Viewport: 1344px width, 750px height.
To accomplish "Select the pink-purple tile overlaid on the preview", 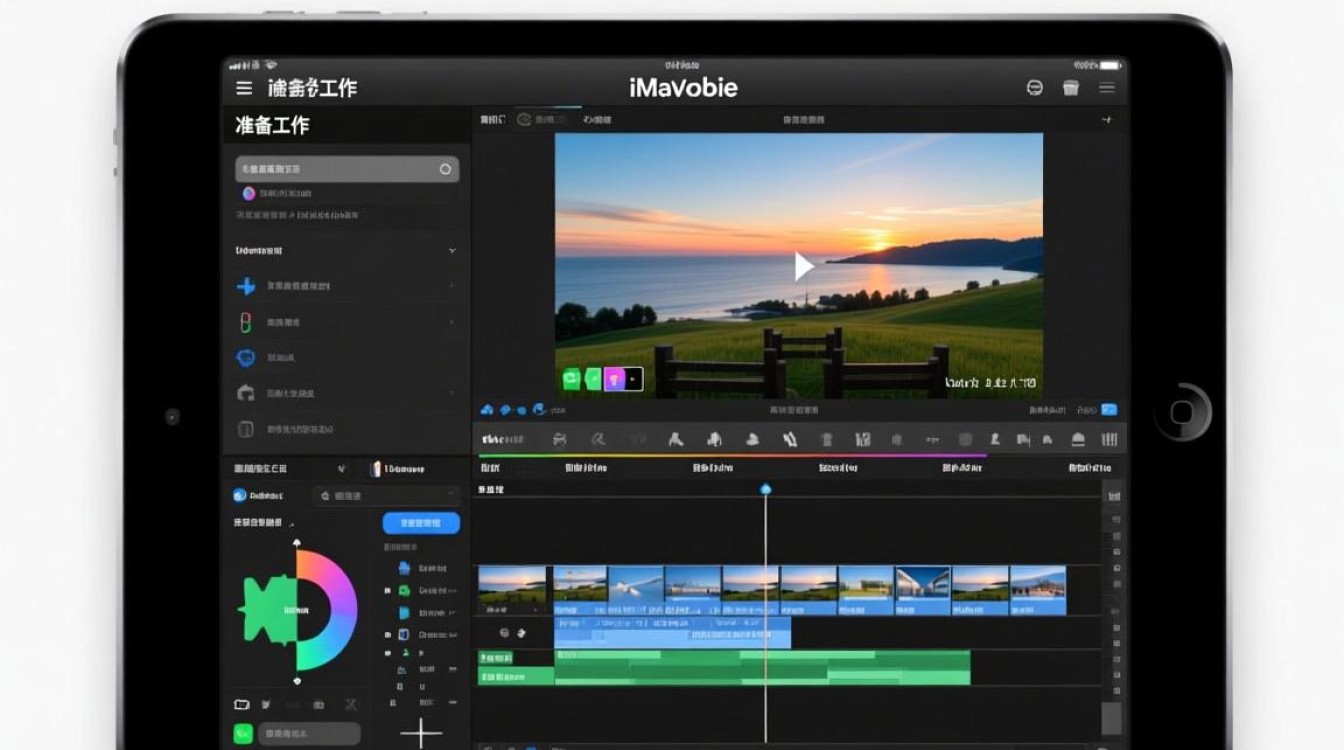I will [615, 379].
